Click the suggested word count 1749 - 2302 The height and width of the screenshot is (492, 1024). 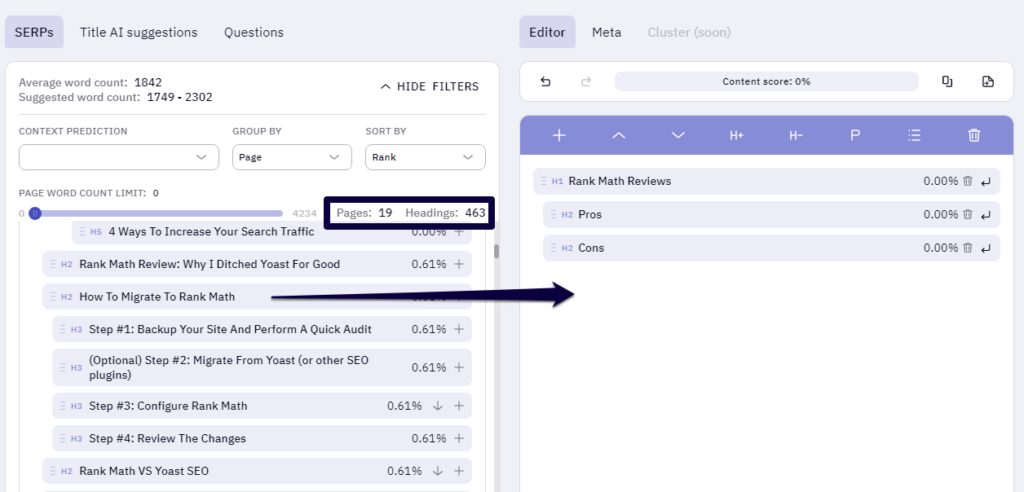coord(180,97)
